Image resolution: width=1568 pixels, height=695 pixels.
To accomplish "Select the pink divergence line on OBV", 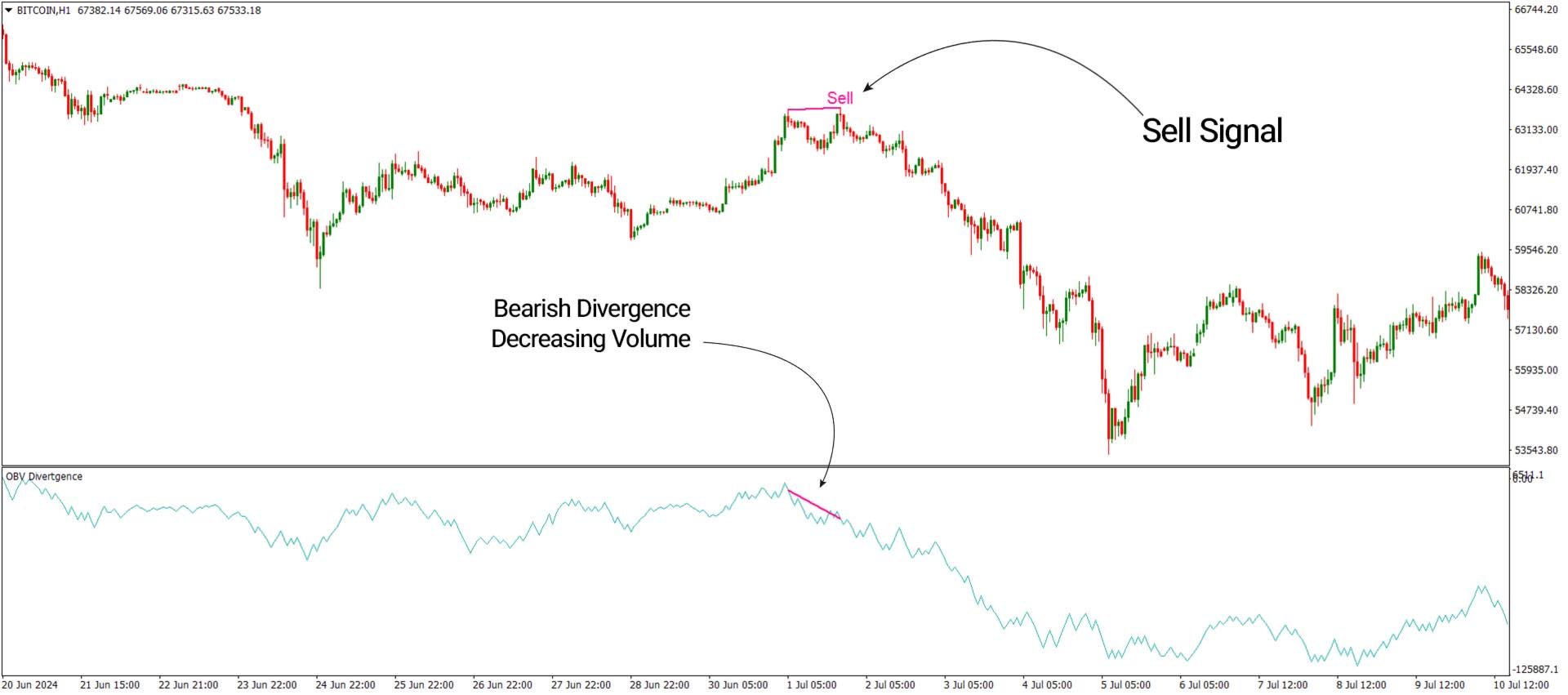I will click(x=814, y=504).
